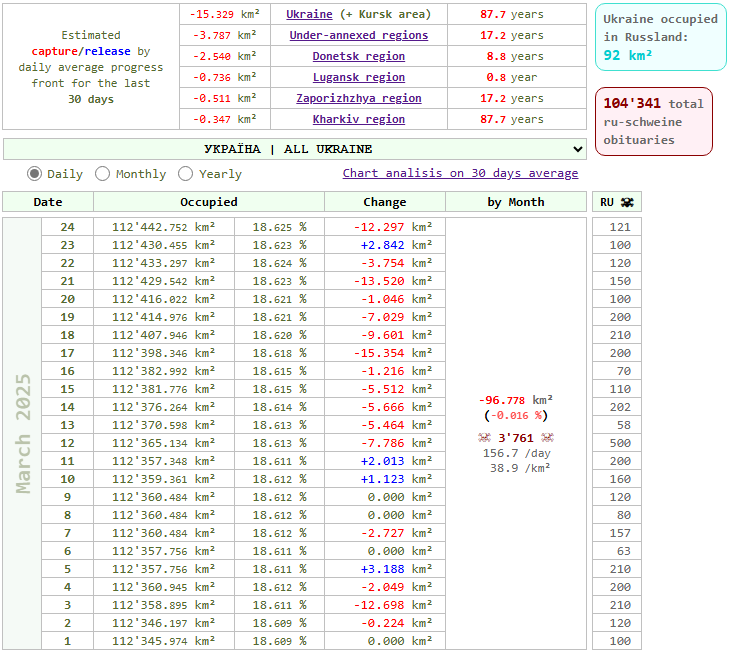Select the Yearly radio button
Screen dimensions: 729x652
click(185, 174)
